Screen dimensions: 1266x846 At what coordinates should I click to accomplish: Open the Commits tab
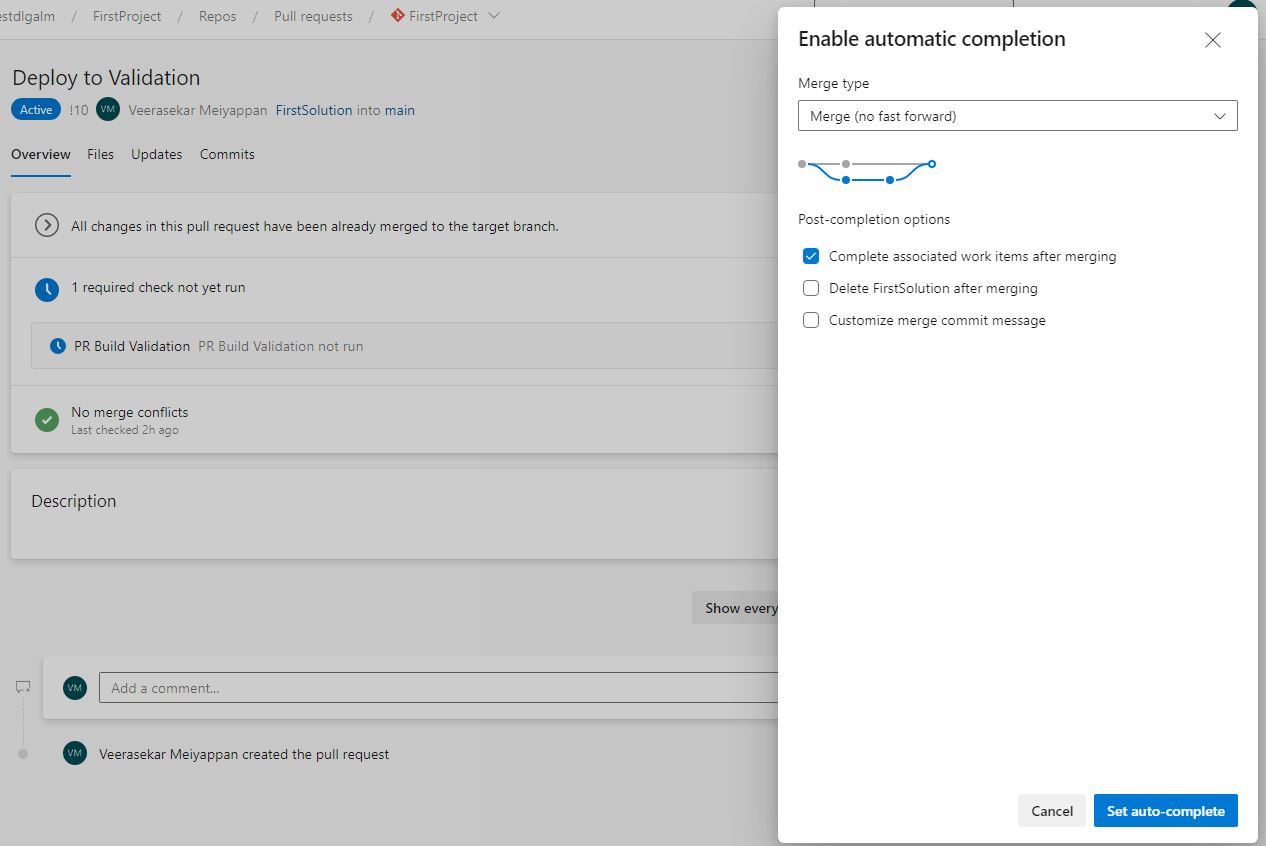click(227, 154)
